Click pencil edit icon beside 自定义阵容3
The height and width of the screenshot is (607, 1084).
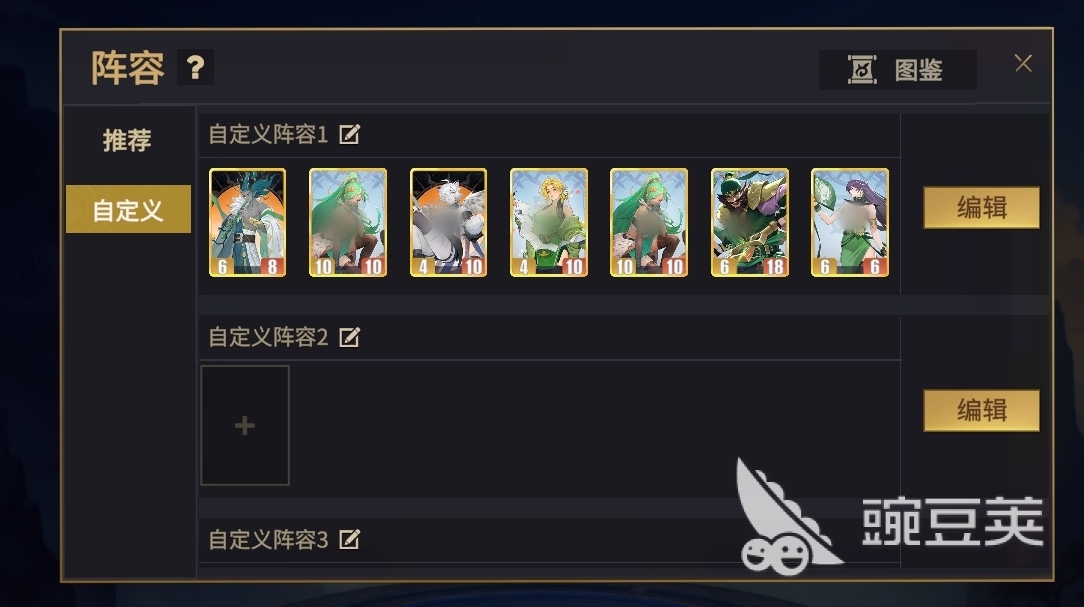(350, 539)
